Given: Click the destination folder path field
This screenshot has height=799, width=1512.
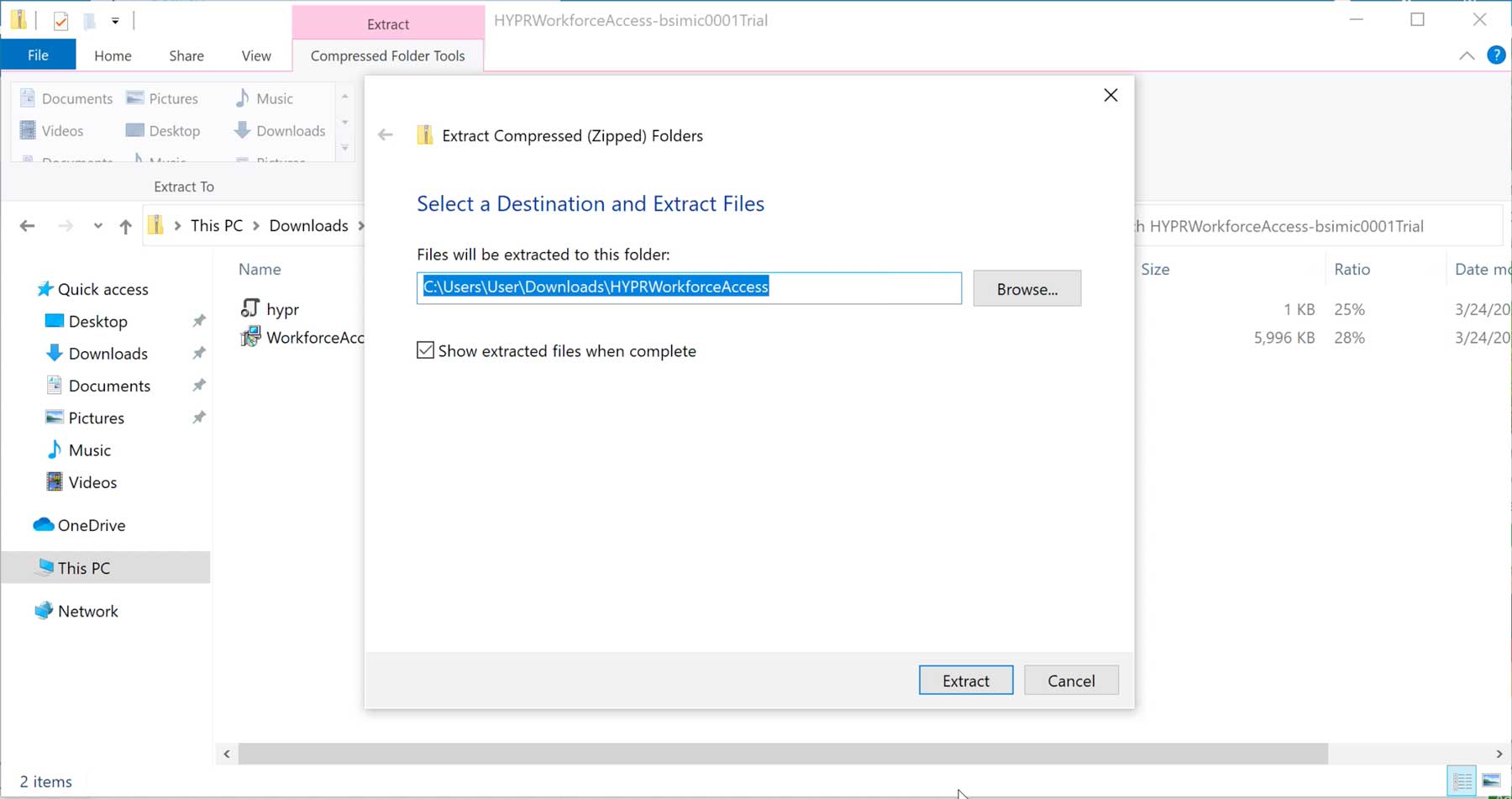Looking at the screenshot, I should click(689, 287).
